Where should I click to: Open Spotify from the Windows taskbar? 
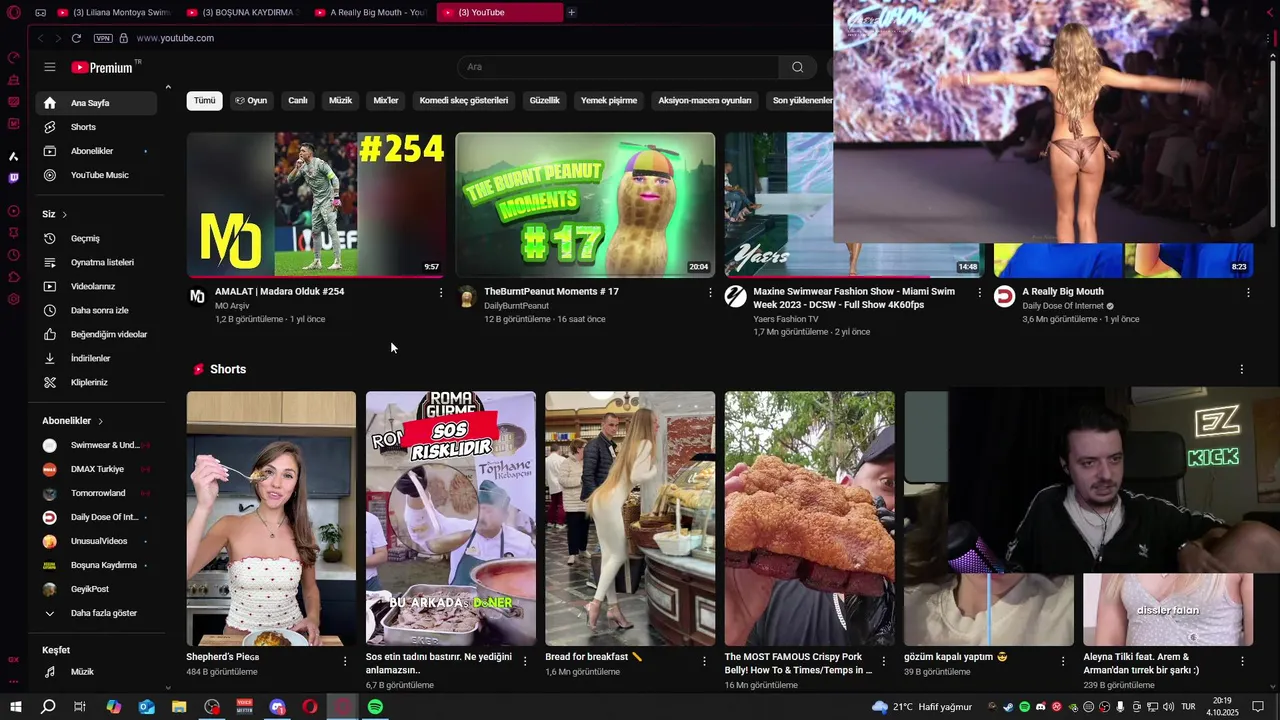375,707
